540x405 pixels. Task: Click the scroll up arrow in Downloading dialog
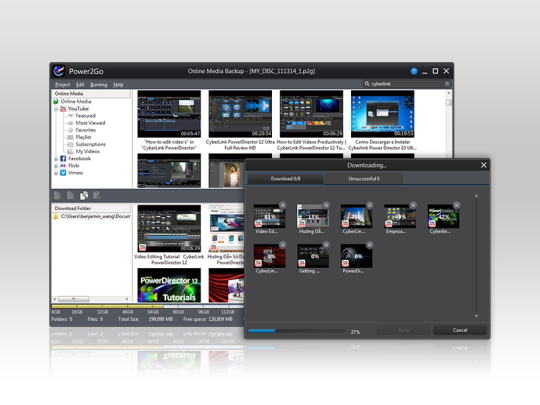coord(476,196)
